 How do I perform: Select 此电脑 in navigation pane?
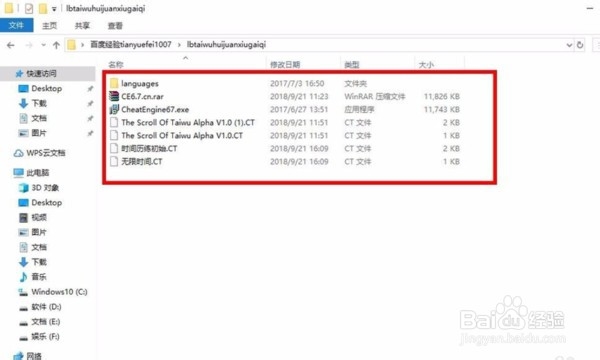click(x=38, y=173)
